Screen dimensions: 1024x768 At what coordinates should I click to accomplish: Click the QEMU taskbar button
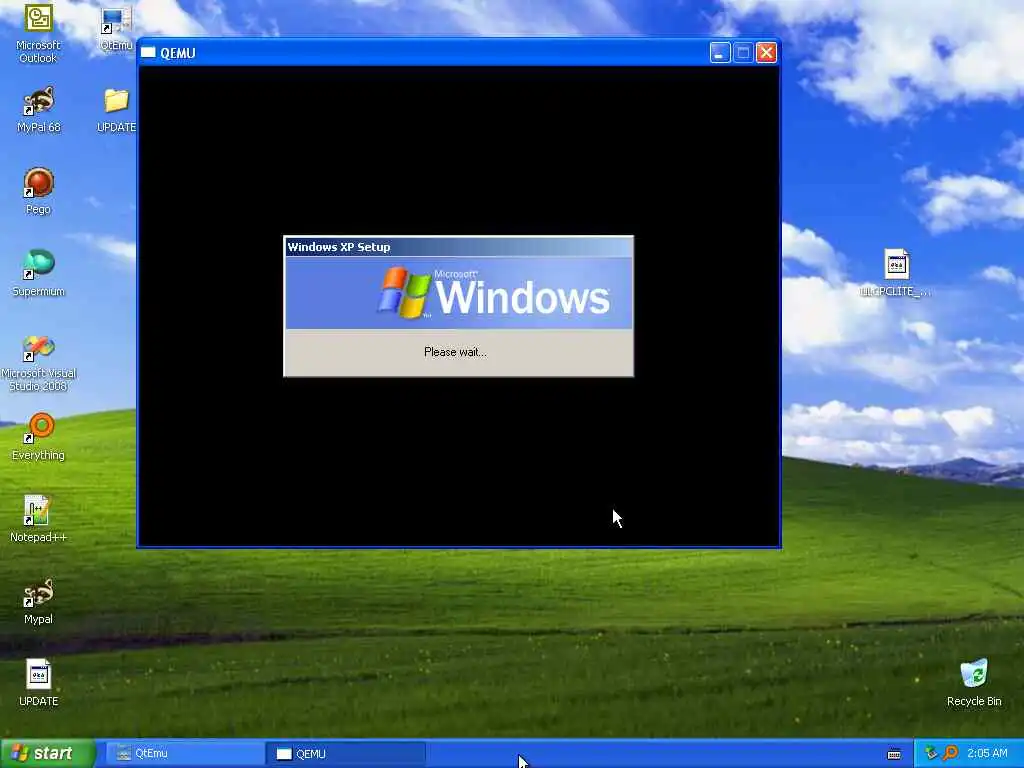coord(346,754)
